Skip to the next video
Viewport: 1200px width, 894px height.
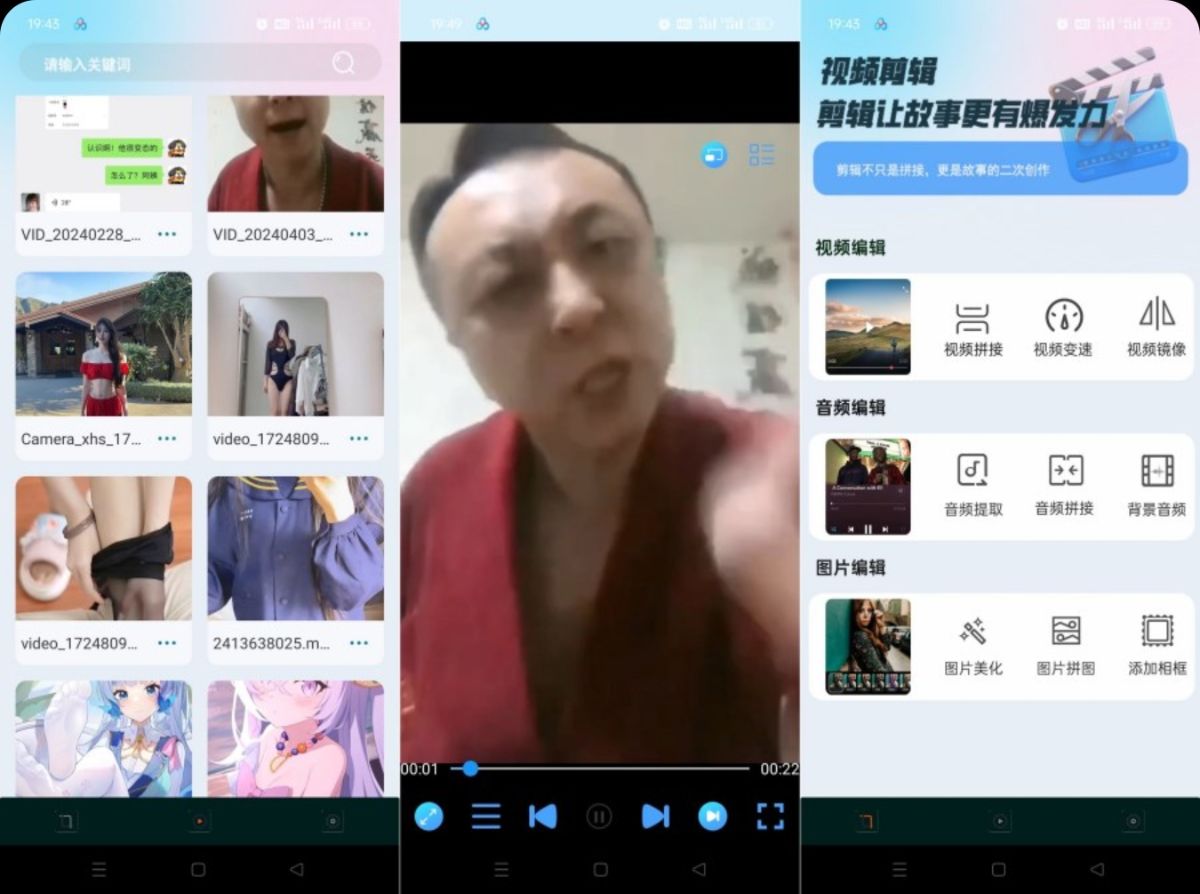655,817
